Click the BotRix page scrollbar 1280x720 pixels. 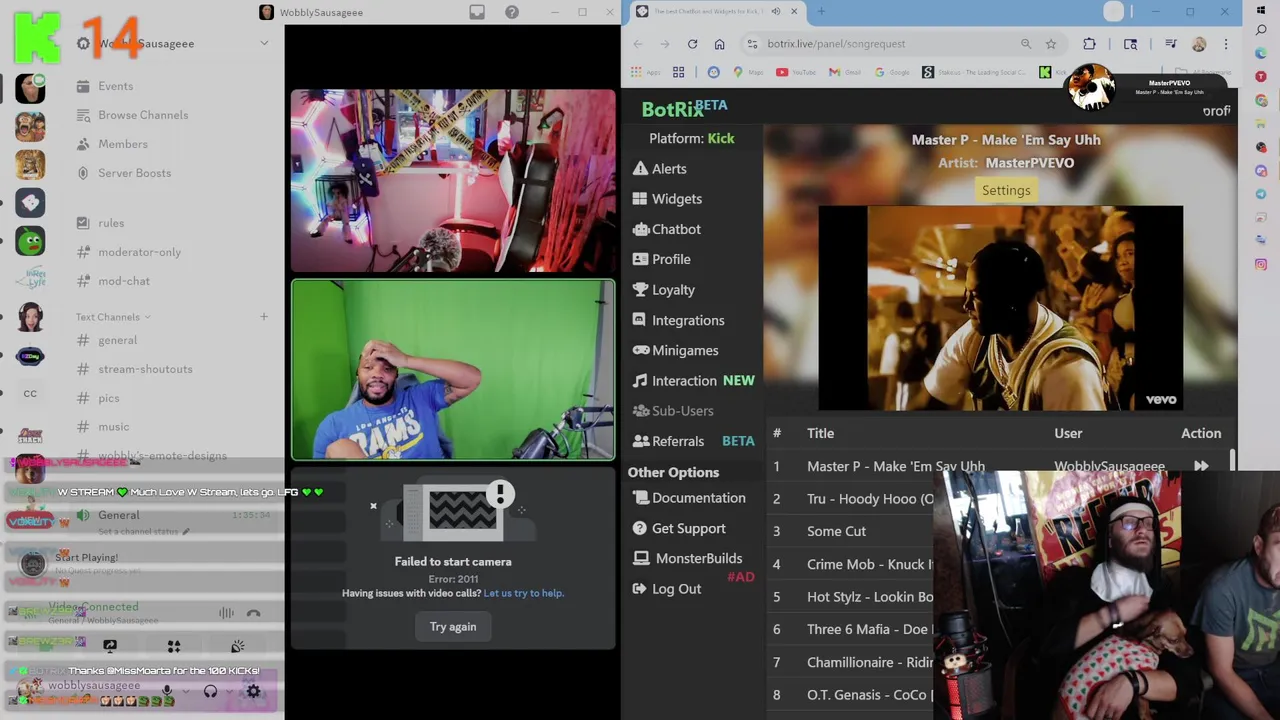click(1232, 458)
